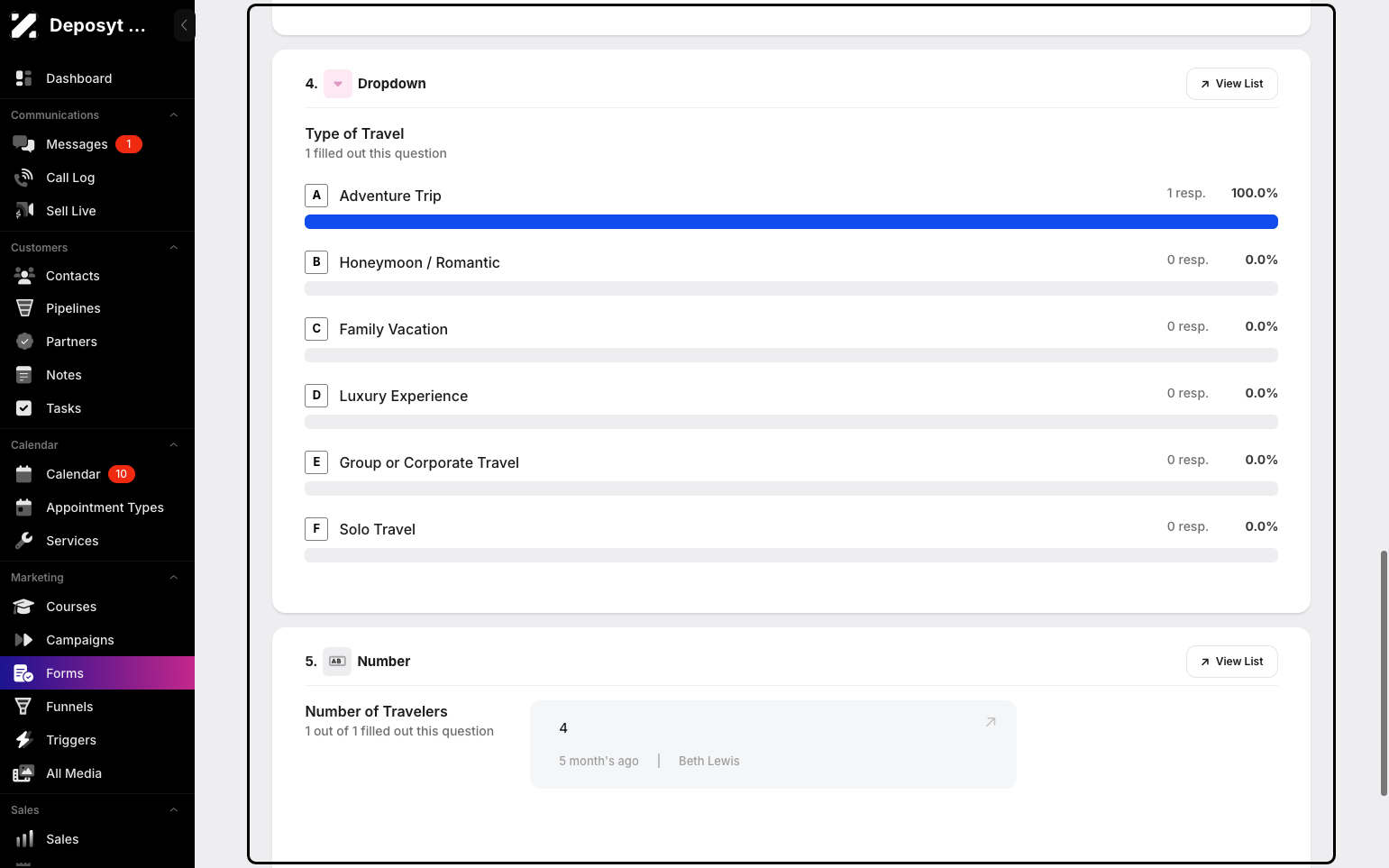Click View List for the Number question

[1231, 662]
